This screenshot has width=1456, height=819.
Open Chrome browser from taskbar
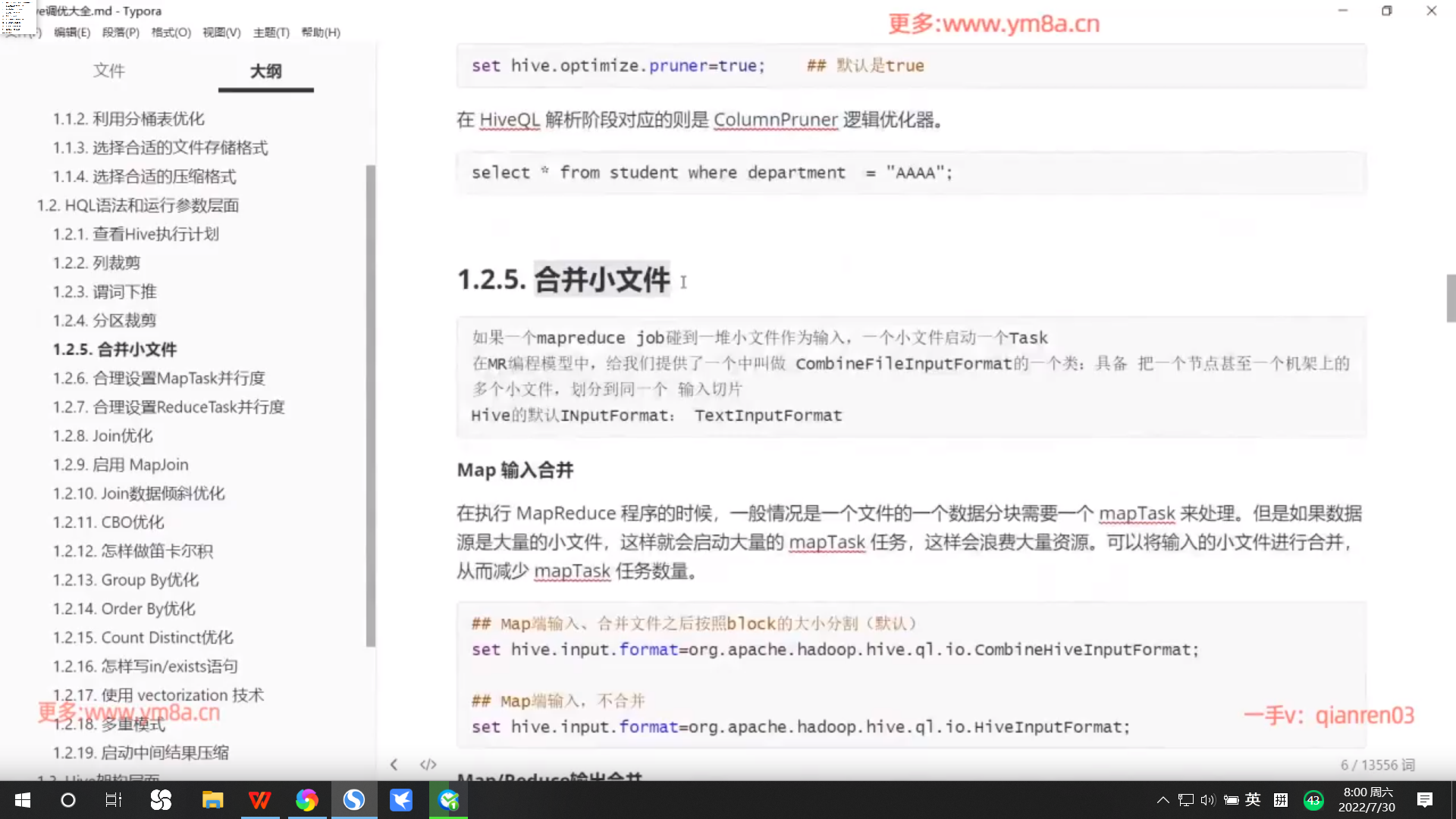click(306, 800)
